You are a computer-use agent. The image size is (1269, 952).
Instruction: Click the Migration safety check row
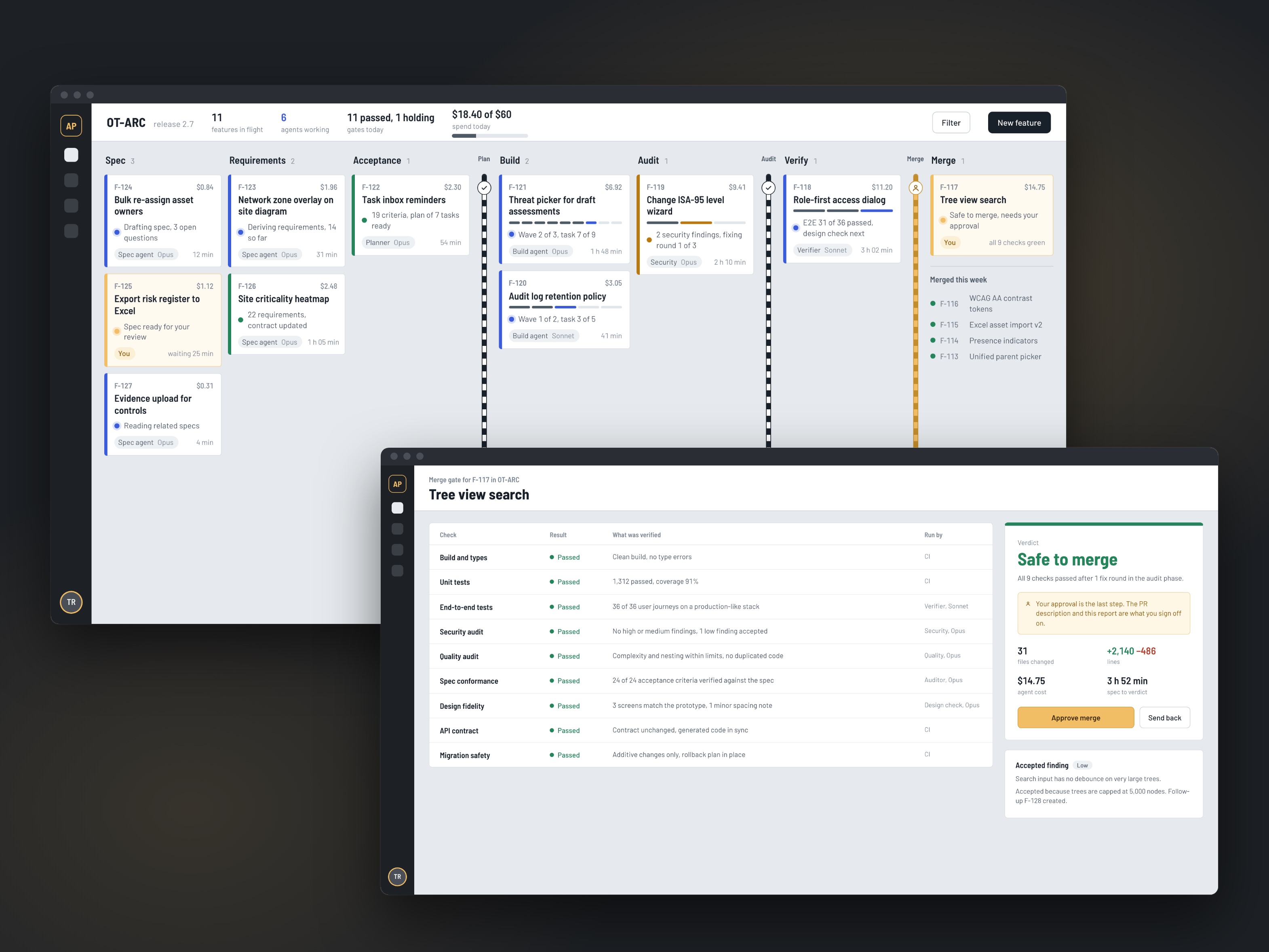710,755
